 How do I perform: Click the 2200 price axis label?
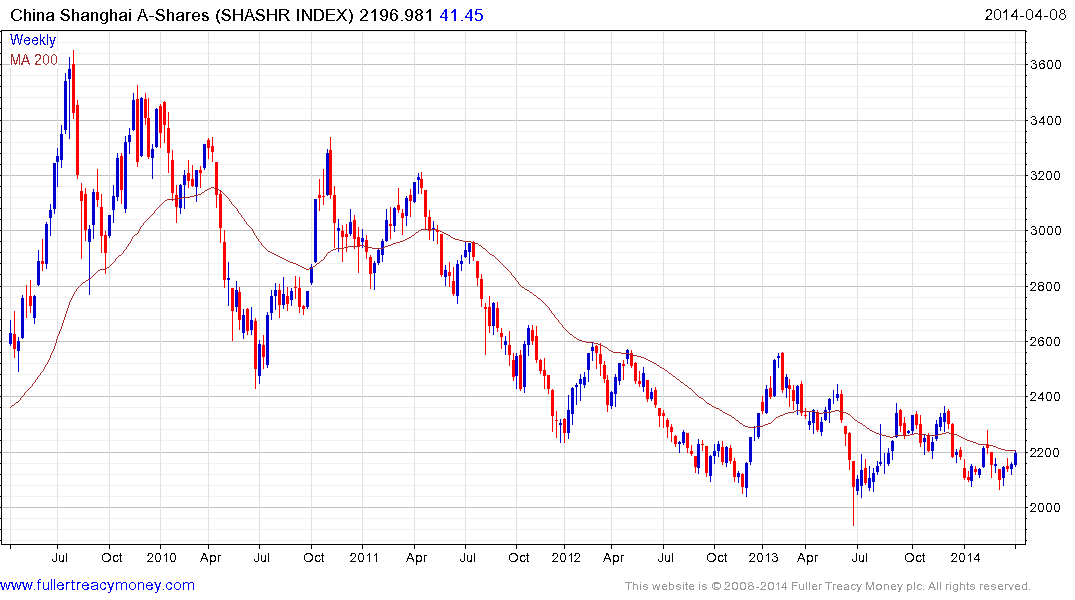pyautogui.click(x=1046, y=453)
